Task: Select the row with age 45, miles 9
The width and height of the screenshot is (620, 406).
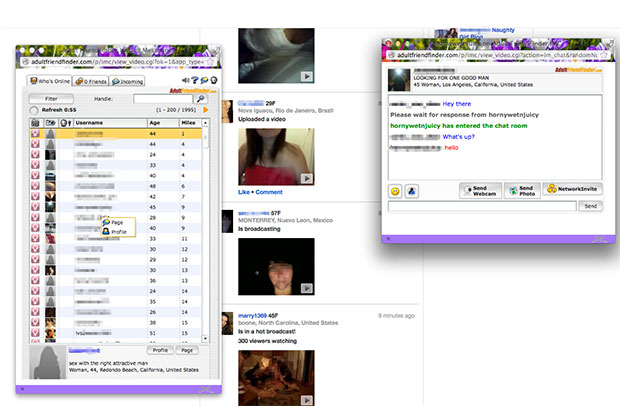Action: [x=116, y=207]
